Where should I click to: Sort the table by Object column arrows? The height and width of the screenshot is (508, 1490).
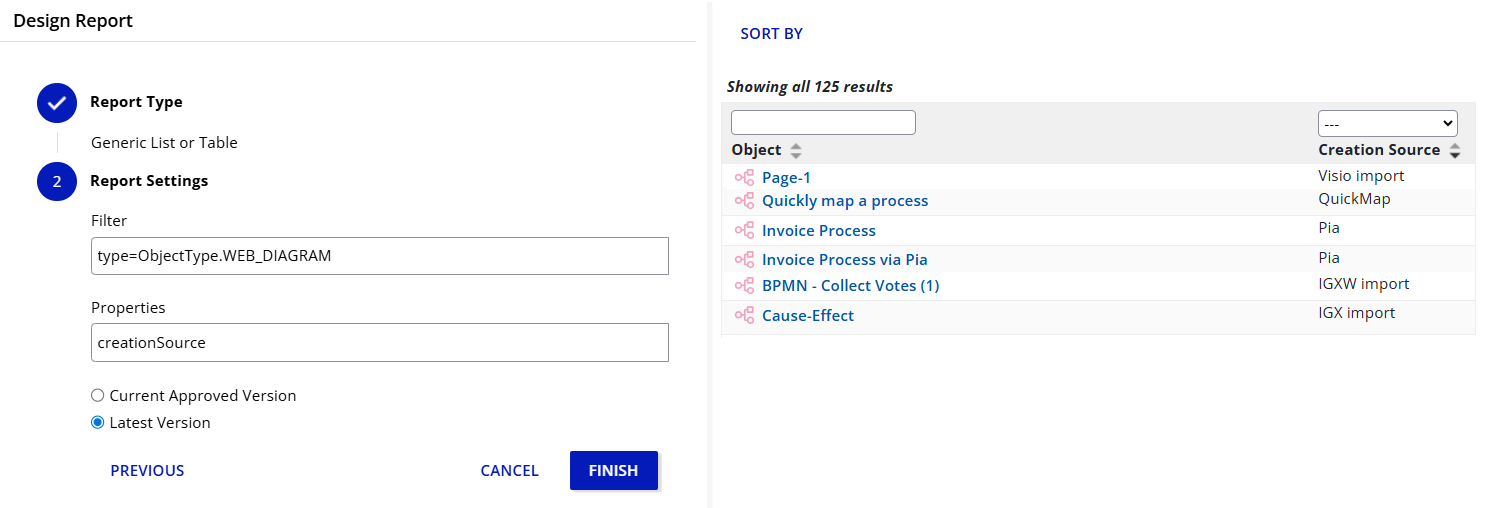pyautogui.click(x=796, y=151)
